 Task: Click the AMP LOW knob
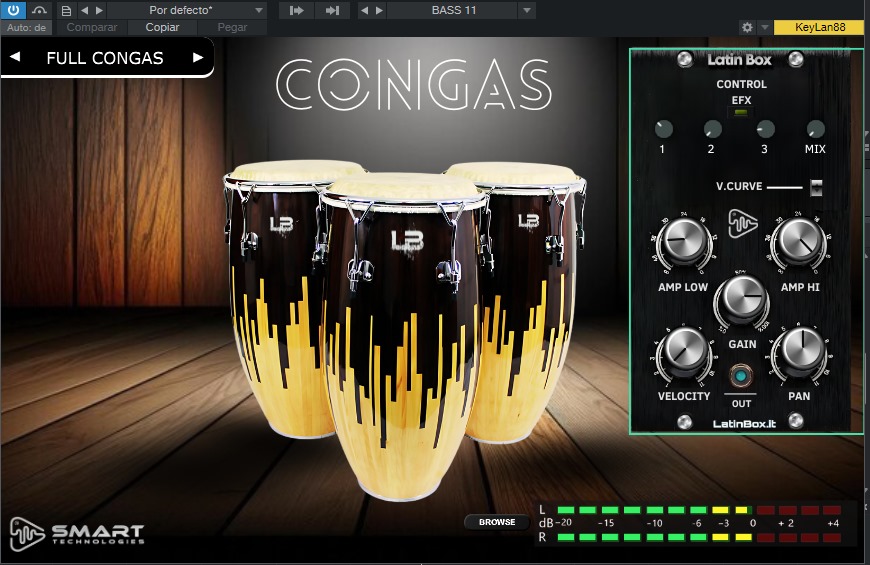click(x=684, y=241)
